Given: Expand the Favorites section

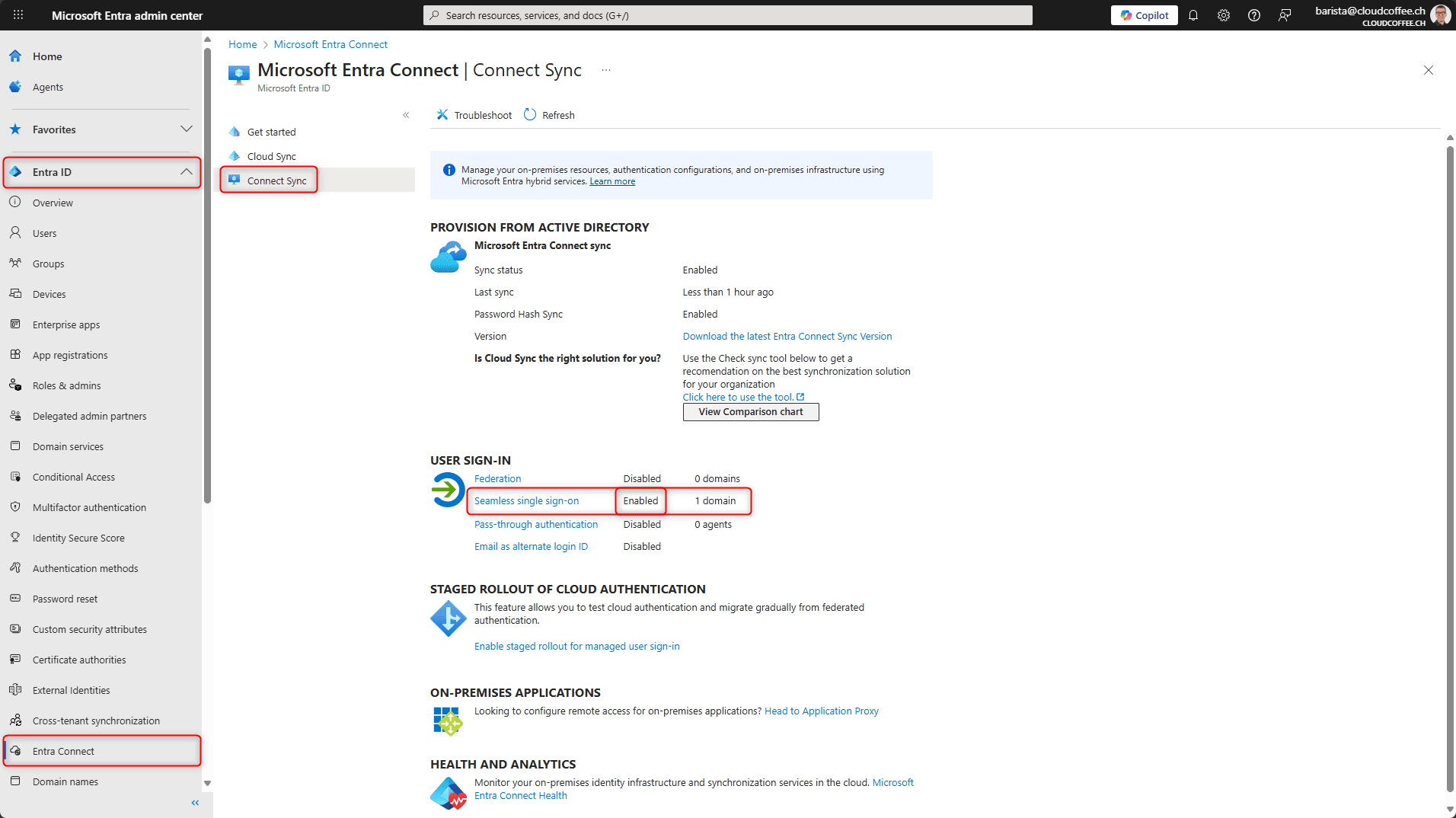Looking at the screenshot, I should pos(186,129).
